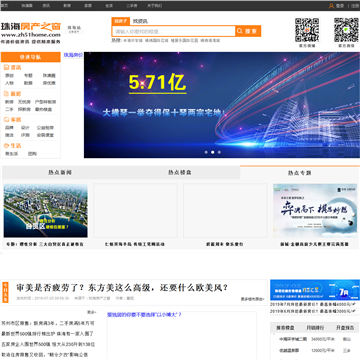Switch to 开盘预告 ranking tab
Screen dimensions: 360x360
(345, 328)
